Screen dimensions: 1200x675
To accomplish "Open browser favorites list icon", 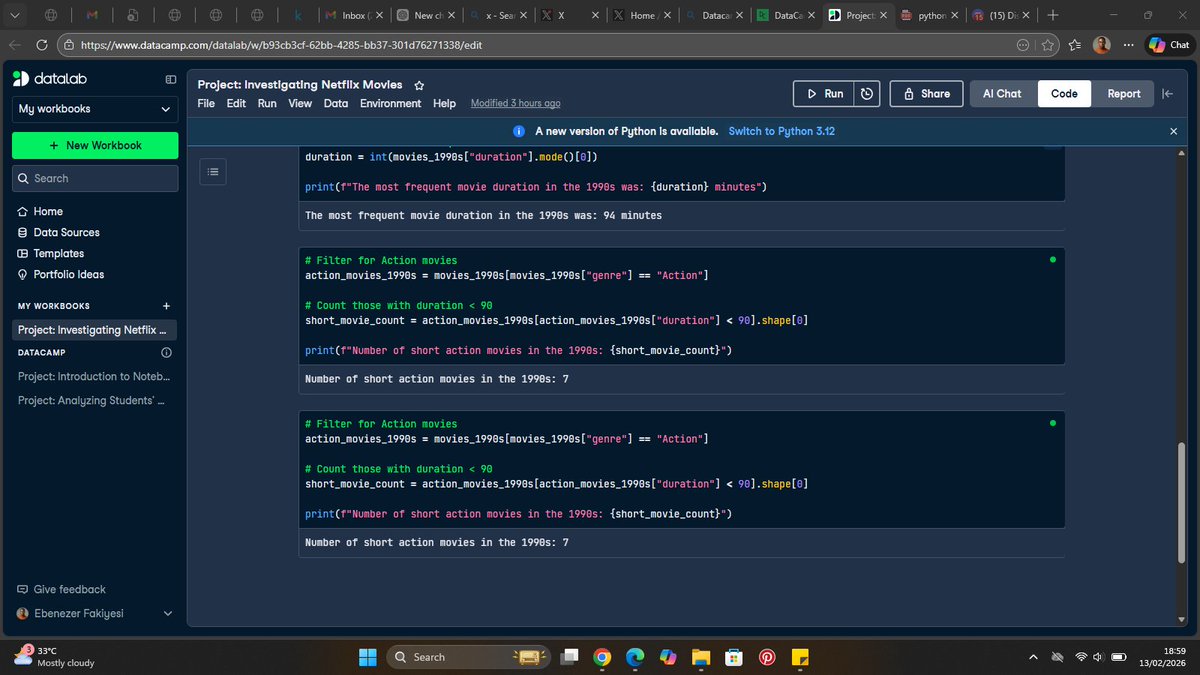I will click(x=1074, y=45).
